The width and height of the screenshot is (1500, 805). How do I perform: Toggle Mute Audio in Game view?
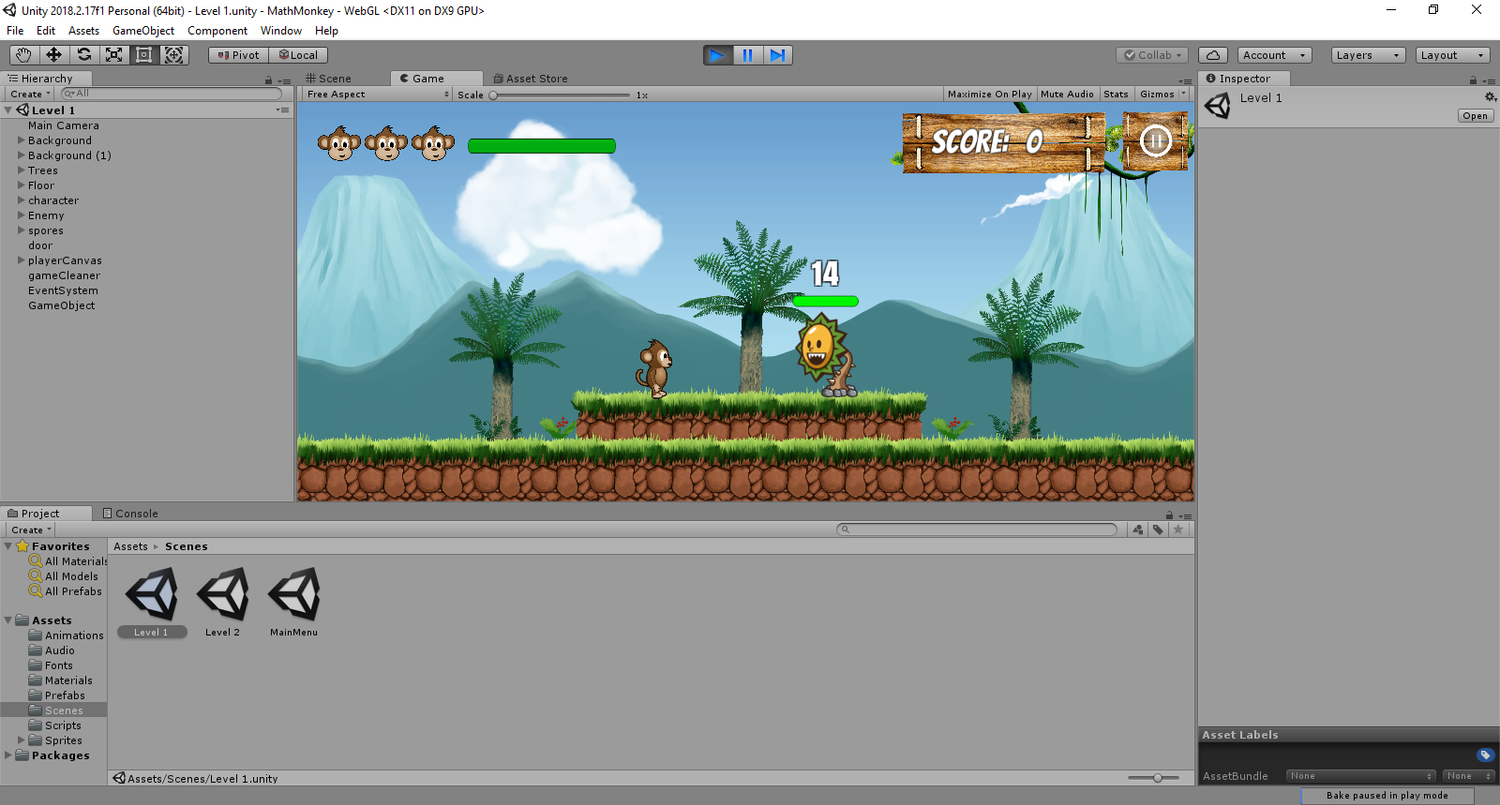[1067, 94]
